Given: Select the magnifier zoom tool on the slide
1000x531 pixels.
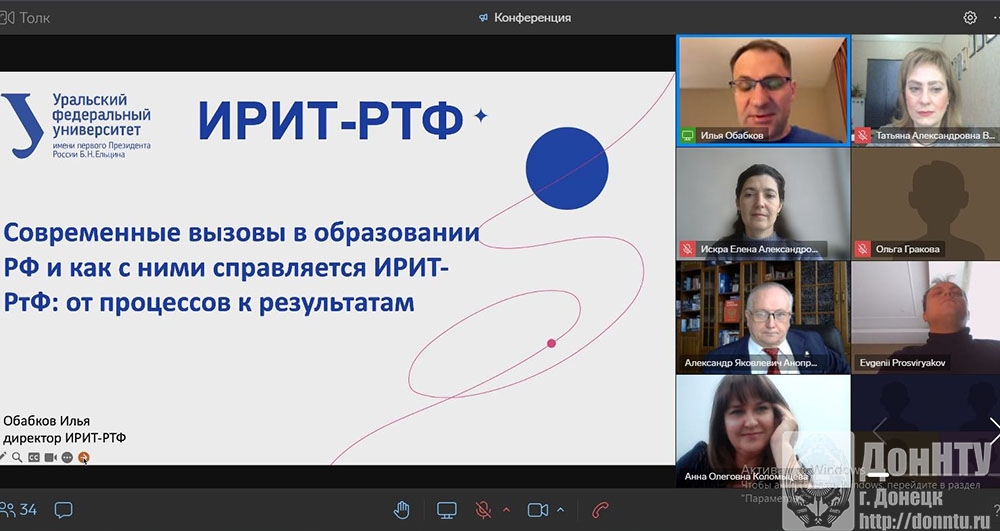Looking at the screenshot, I should (17, 457).
